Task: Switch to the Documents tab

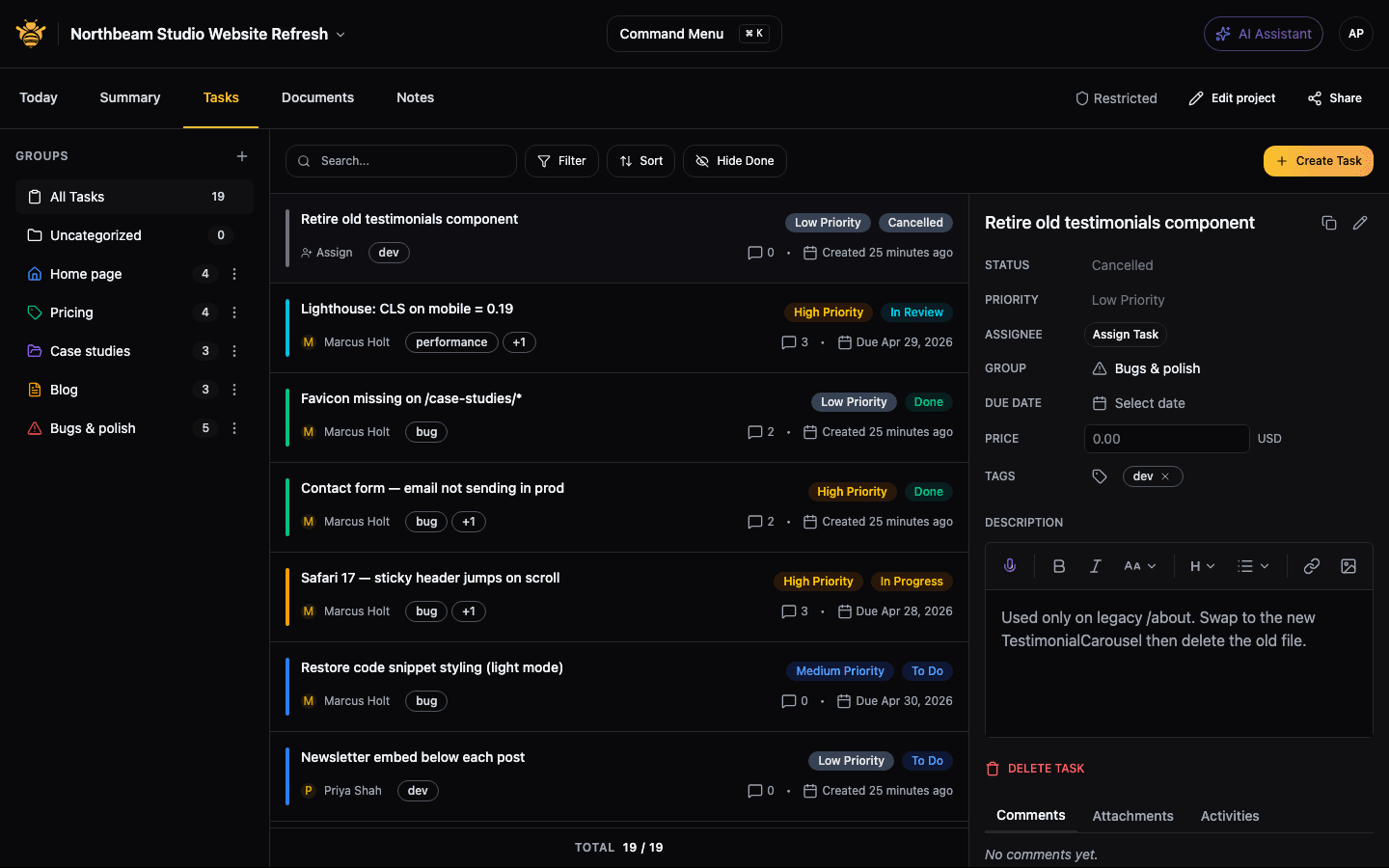Action: [317, 97]
